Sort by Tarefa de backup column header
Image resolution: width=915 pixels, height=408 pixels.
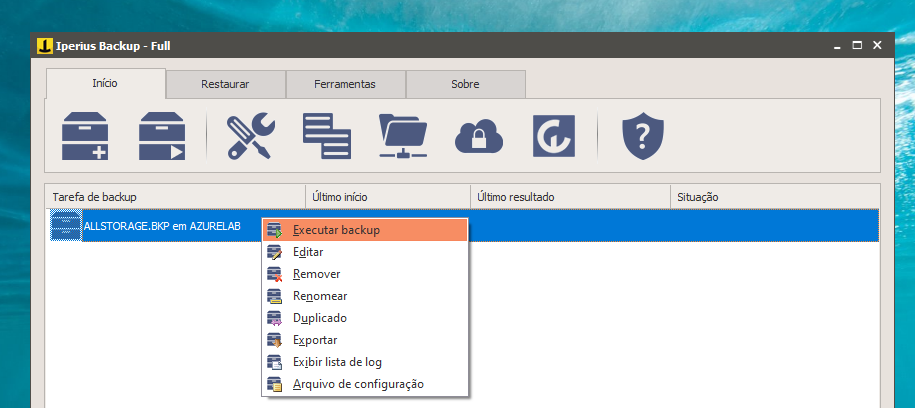(176, 197)
